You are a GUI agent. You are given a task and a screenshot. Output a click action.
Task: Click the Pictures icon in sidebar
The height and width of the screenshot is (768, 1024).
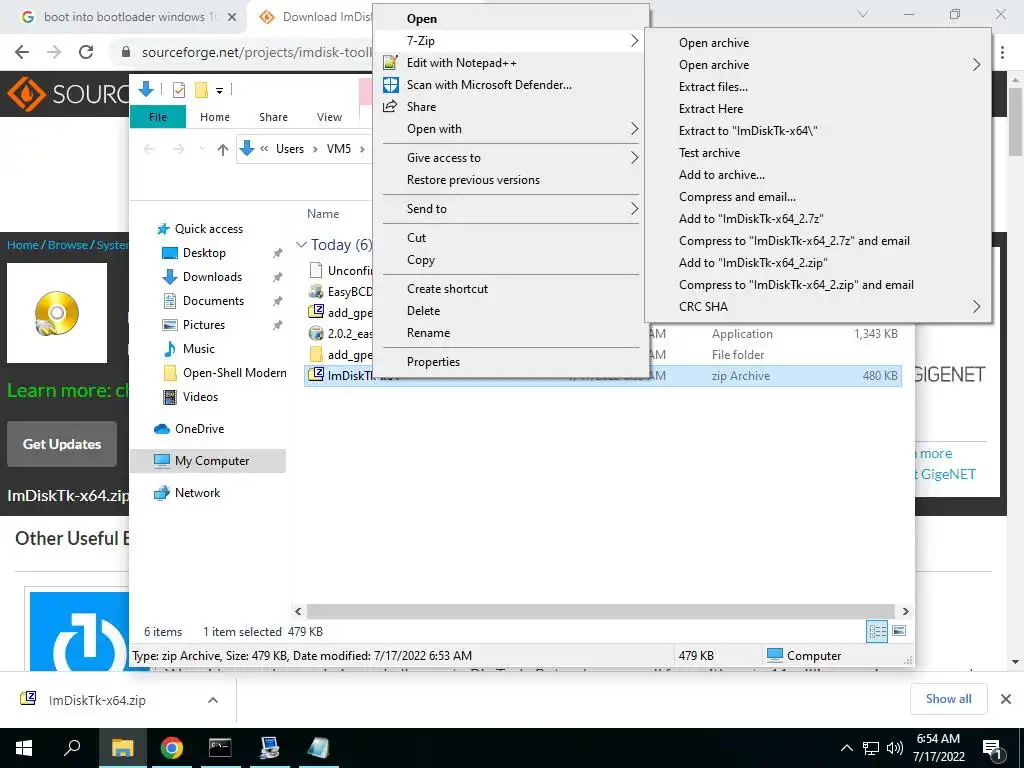pos(170,325)
